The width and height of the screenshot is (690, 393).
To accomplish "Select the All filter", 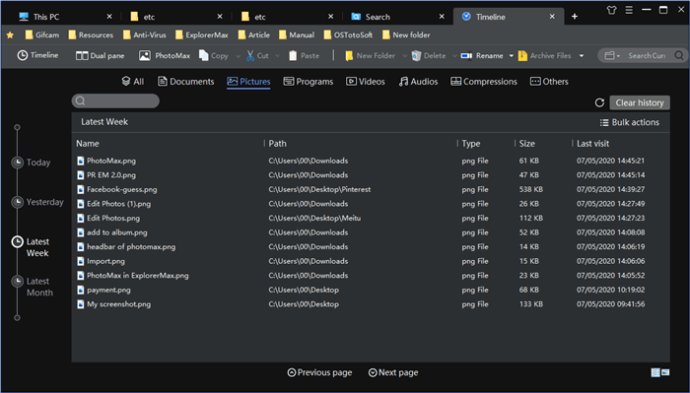I will pyautogui.click(x=133, y=81).
